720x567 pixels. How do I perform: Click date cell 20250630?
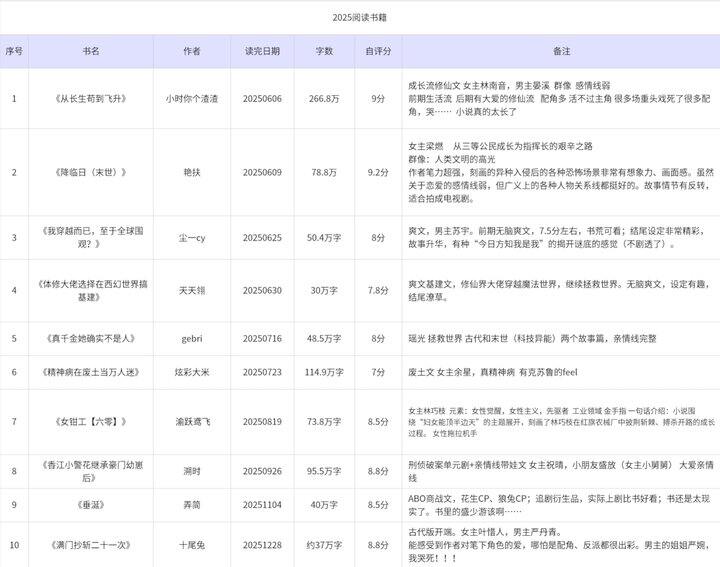tap(262, 291)
